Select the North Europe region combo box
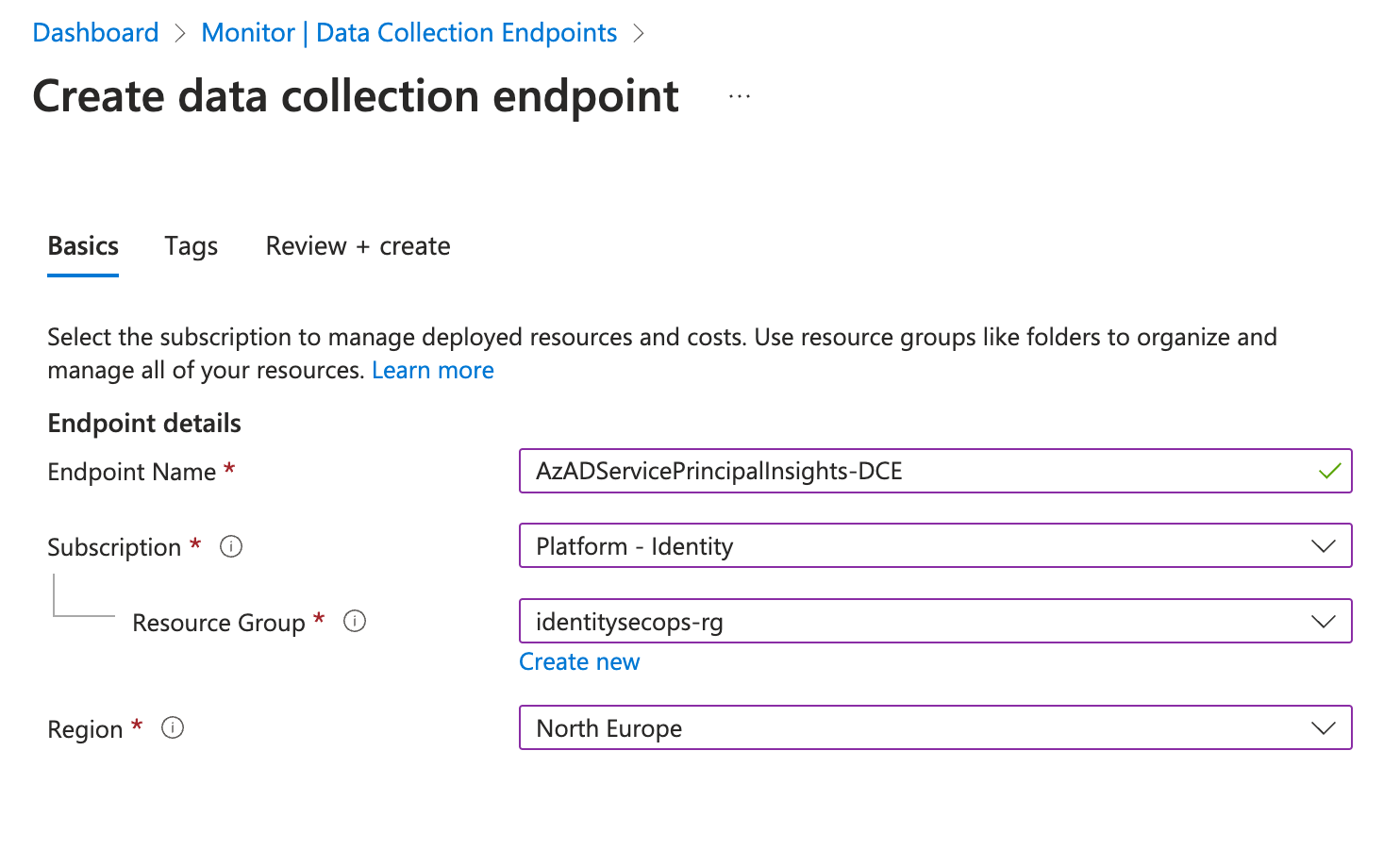The height and width of the screenshot is (851, 1400). [936, 728]
